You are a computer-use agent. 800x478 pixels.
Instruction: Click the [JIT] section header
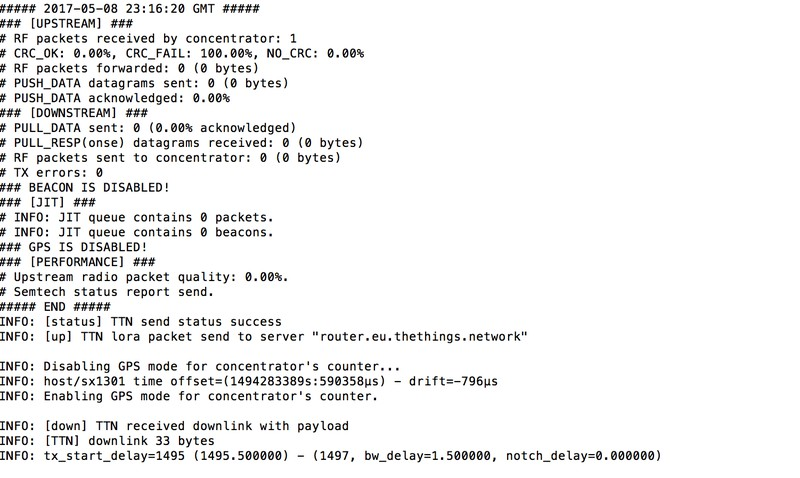tap(48, 203)
